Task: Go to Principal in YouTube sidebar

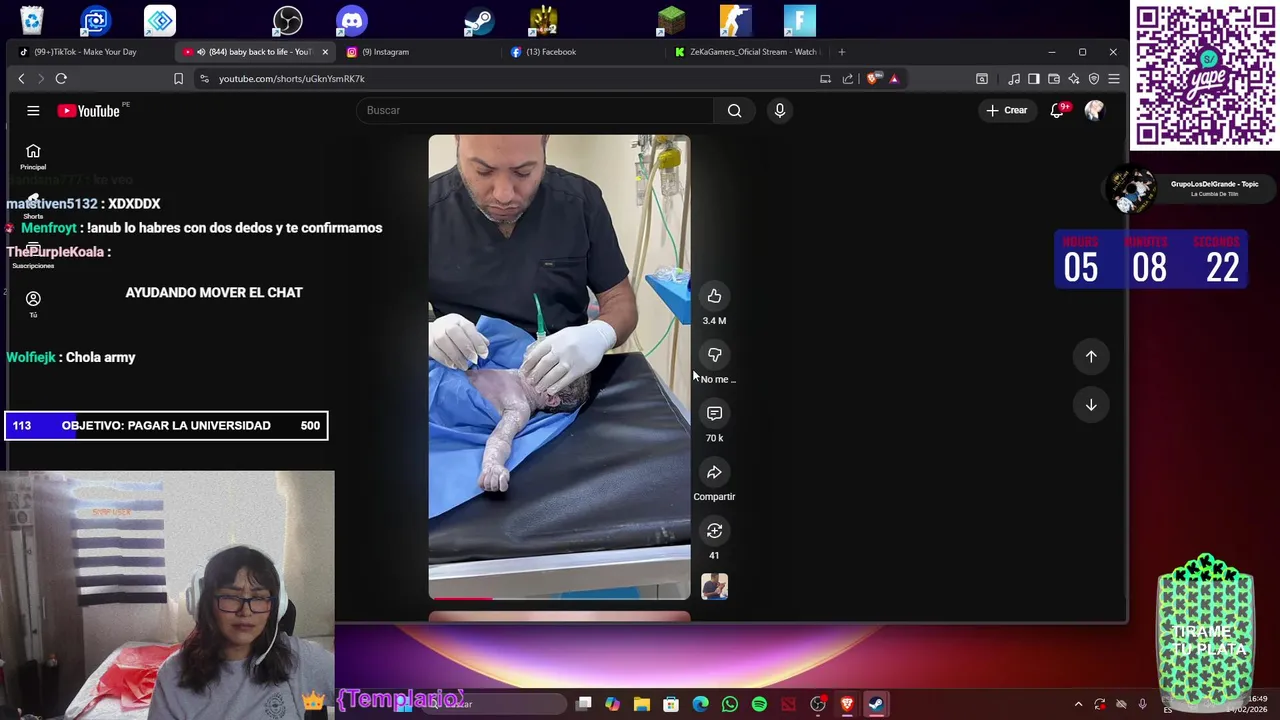Action: pos(33,157)
